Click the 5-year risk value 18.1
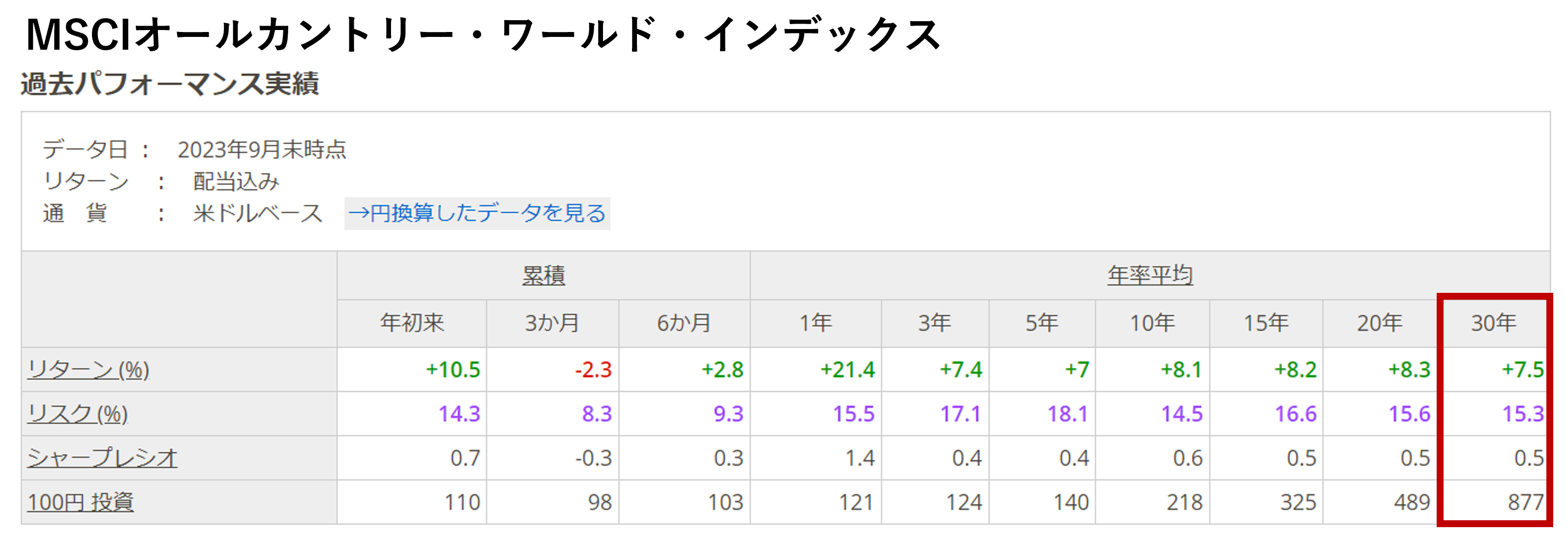The height and width of the screenshot is (536, 1568). 1068,414
